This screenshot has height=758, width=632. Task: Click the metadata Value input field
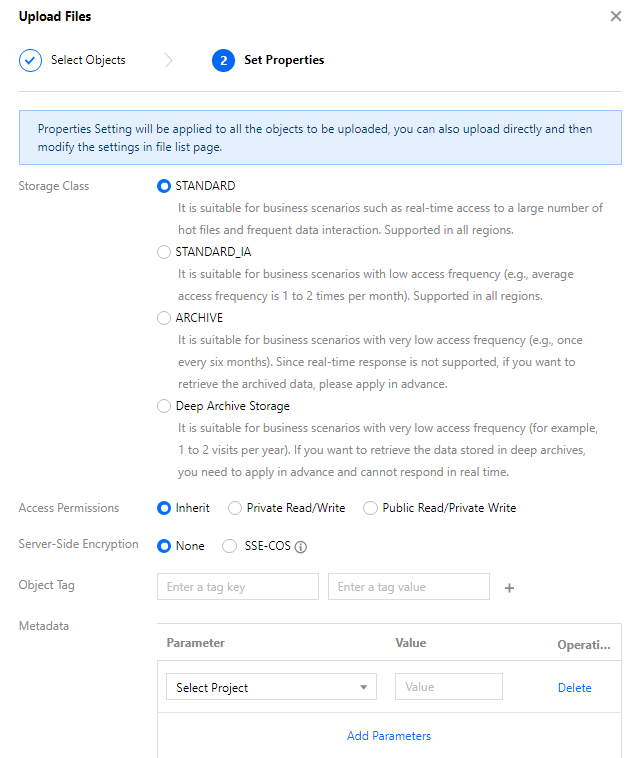pyautogui.click(x=449, y=687)
